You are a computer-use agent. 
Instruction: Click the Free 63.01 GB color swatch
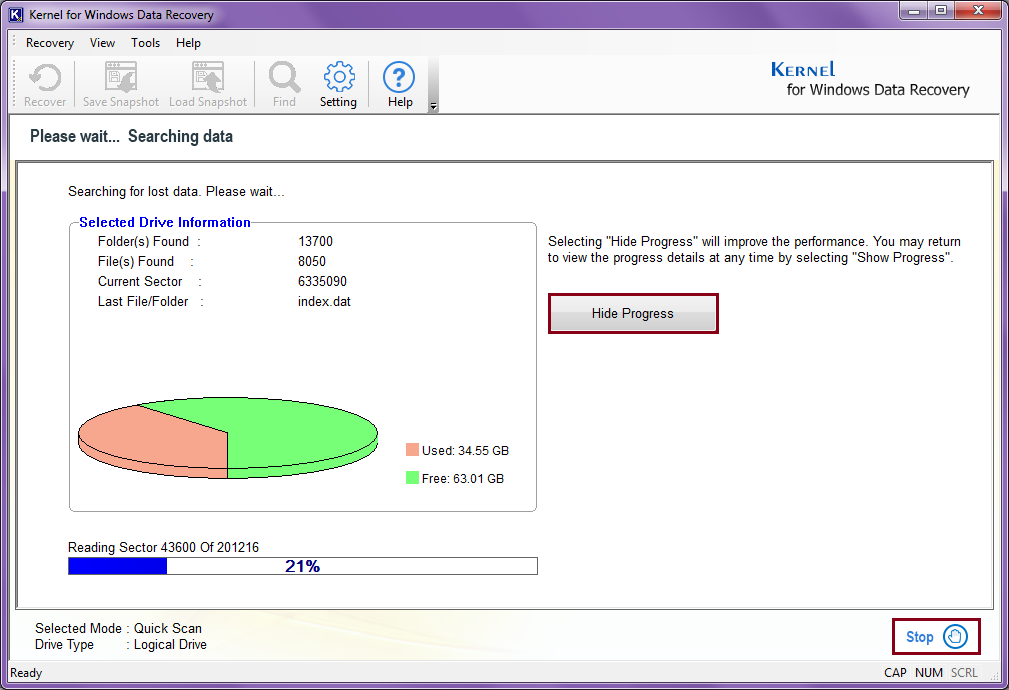412,478
